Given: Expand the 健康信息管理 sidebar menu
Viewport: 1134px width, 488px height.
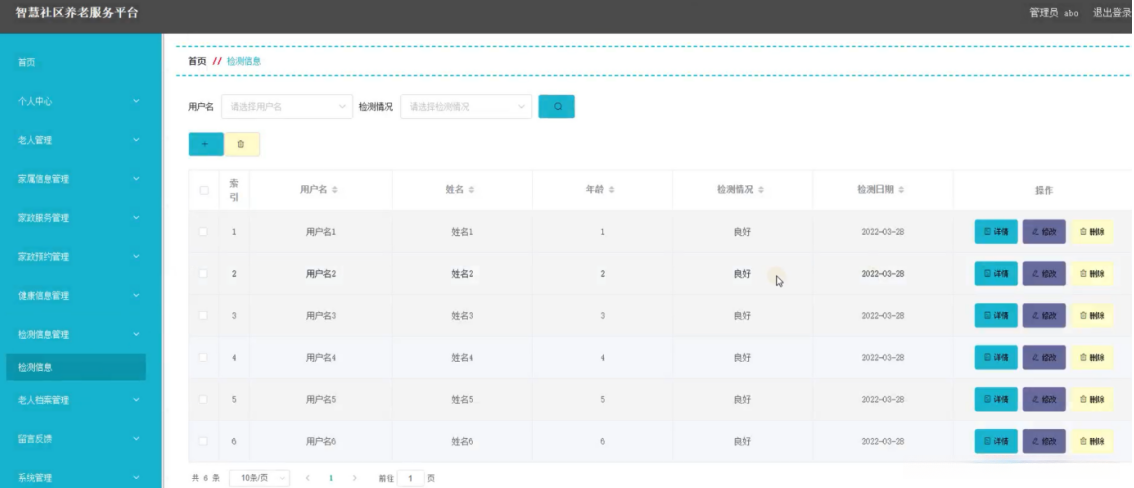Looking at the screenshot, I should coord(80,296).
